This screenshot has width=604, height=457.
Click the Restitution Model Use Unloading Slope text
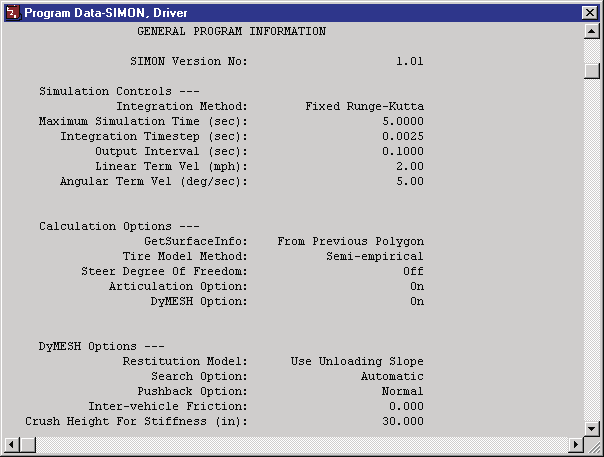(357, 361)
